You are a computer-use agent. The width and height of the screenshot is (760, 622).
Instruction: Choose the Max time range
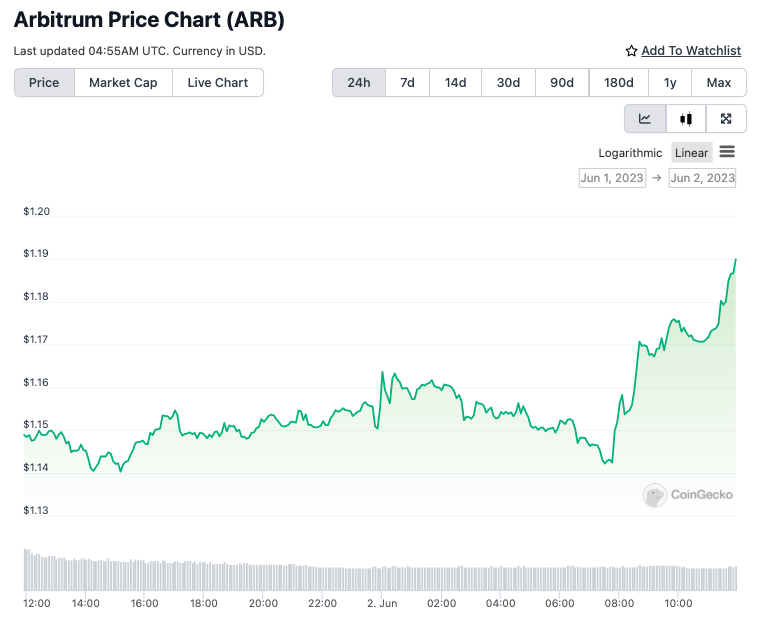coord(719,82)
